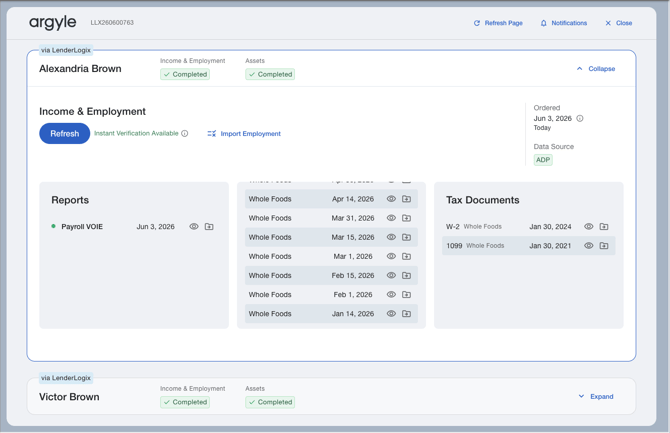Click the Tax Documents heading
The width and height of the screenshot is (670, 433).
point(483,200)
